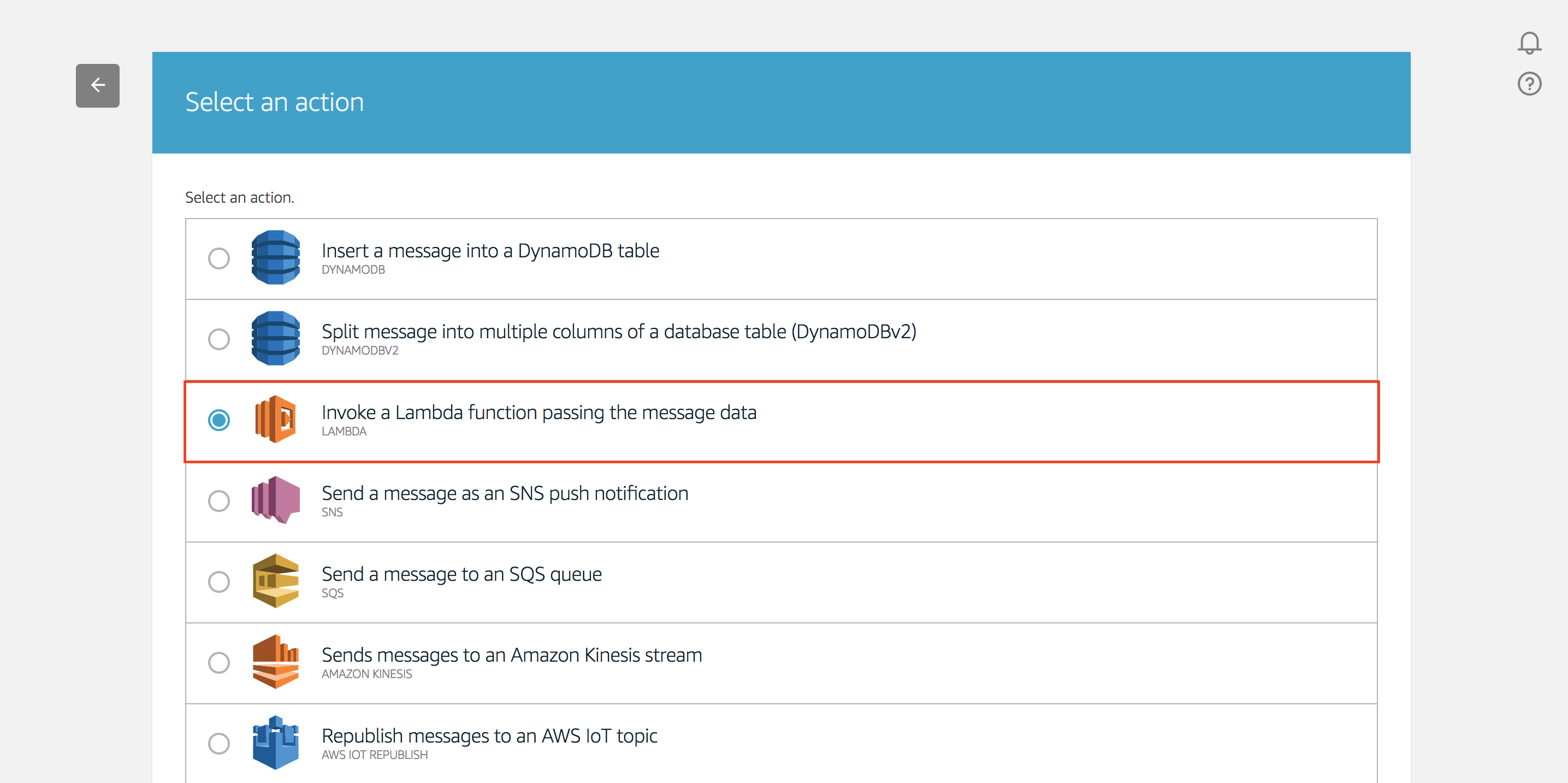The image size is (1568, 783).
Task: Click the Amazon Kinesis icon
Action: point(276,662)
